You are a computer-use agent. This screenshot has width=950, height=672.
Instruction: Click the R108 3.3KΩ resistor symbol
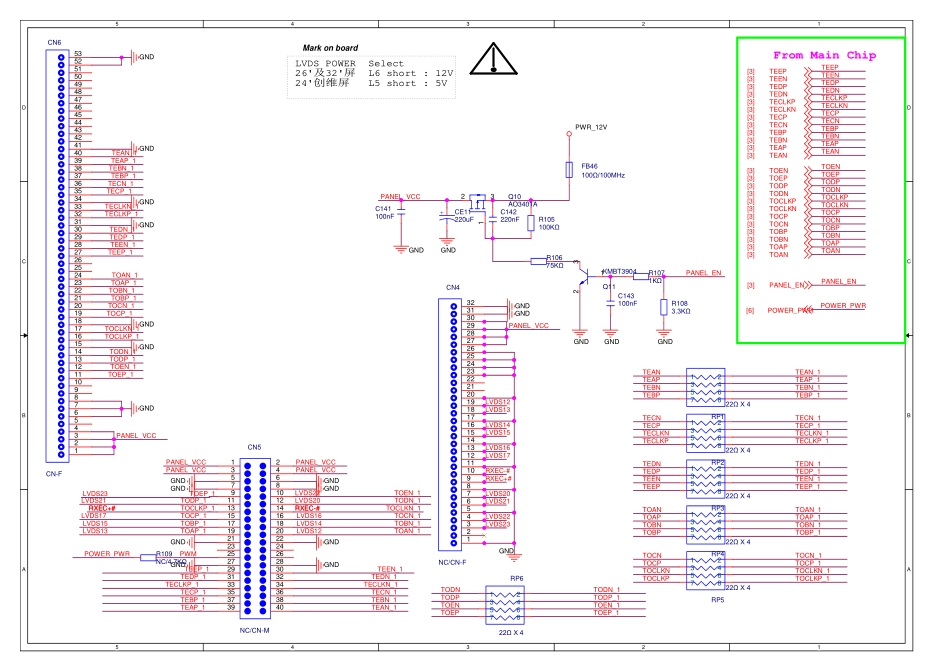click(x=664, y=307)
